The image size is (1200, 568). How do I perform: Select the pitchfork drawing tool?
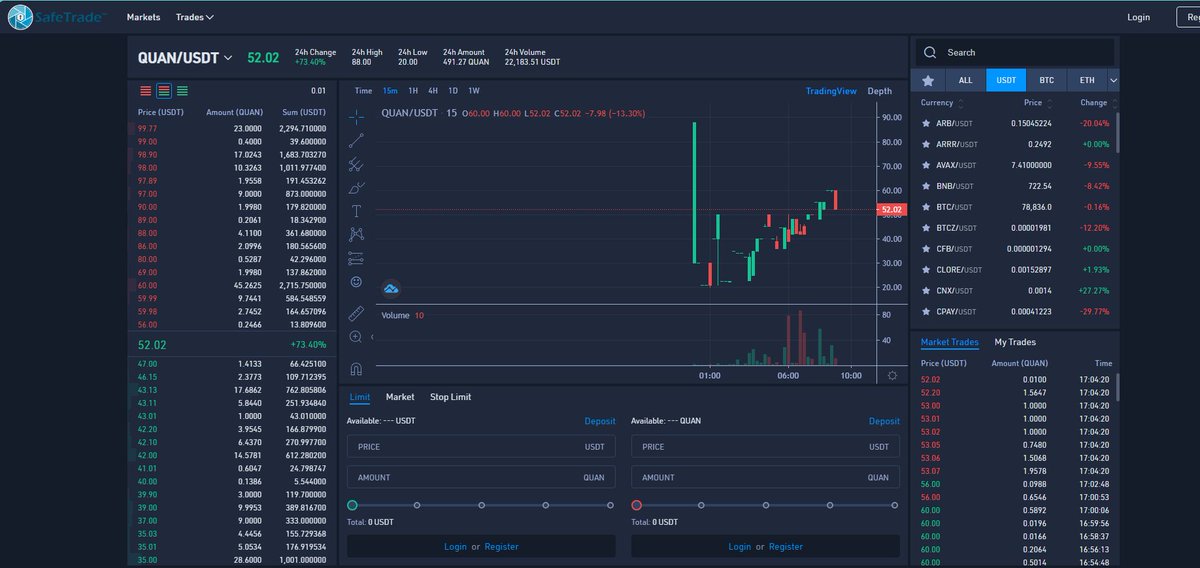pyautogui.click(x=357, y=164)
